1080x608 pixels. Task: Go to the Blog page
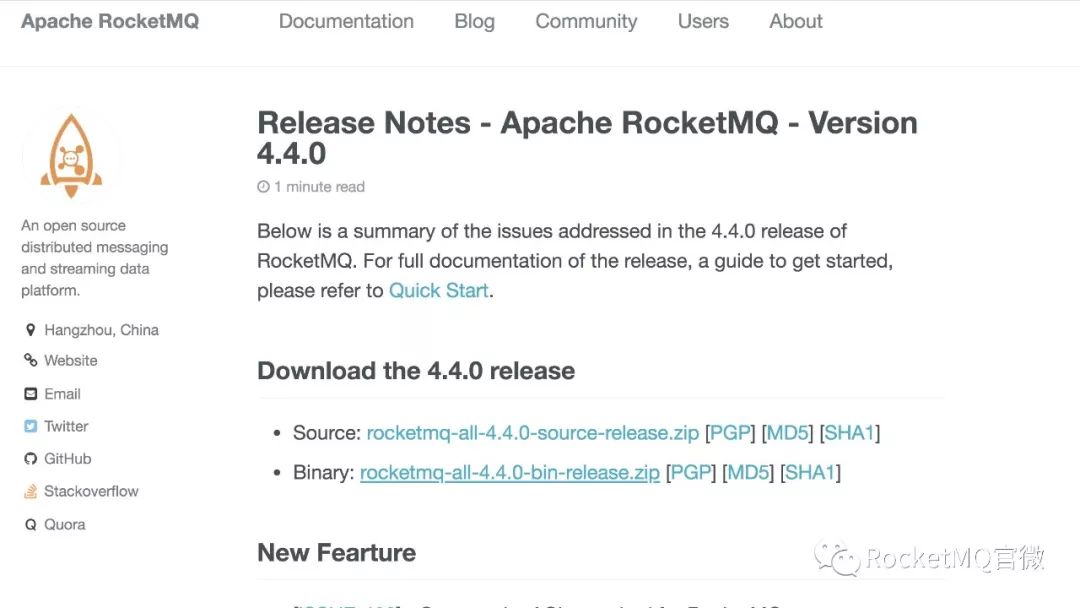pyautogui.click(x=474, y=21)
